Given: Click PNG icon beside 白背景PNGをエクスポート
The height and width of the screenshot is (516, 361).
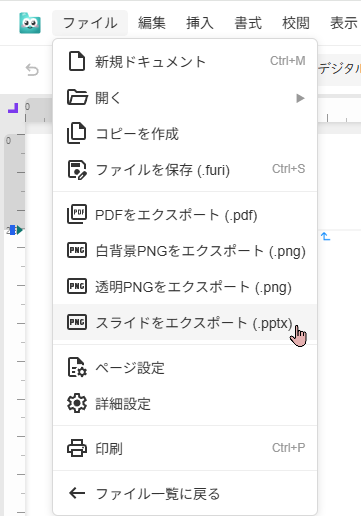Looking at the screenshot, I should tap(77, 250).
